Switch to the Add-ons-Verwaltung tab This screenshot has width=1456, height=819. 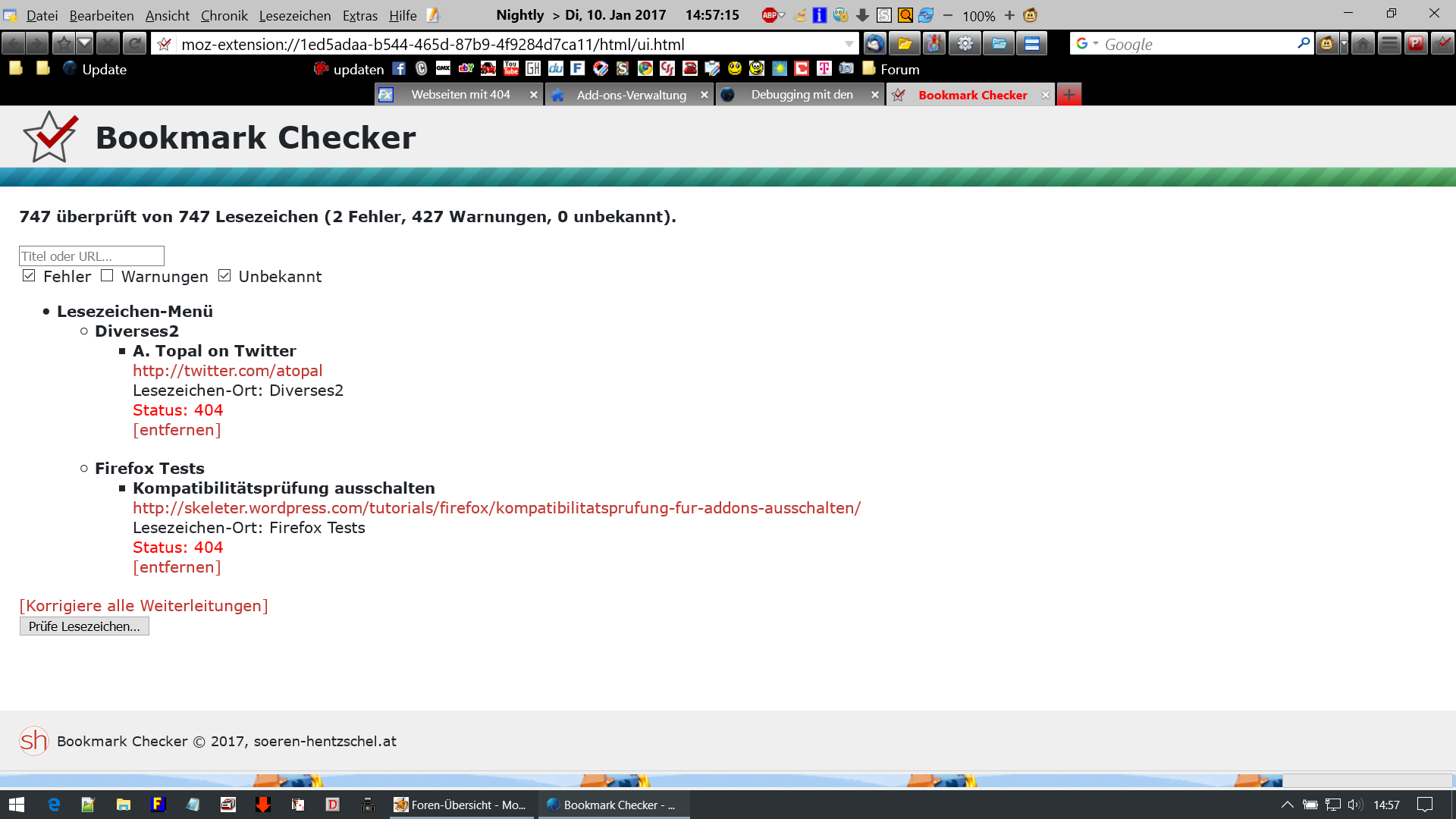pos(630,95)
